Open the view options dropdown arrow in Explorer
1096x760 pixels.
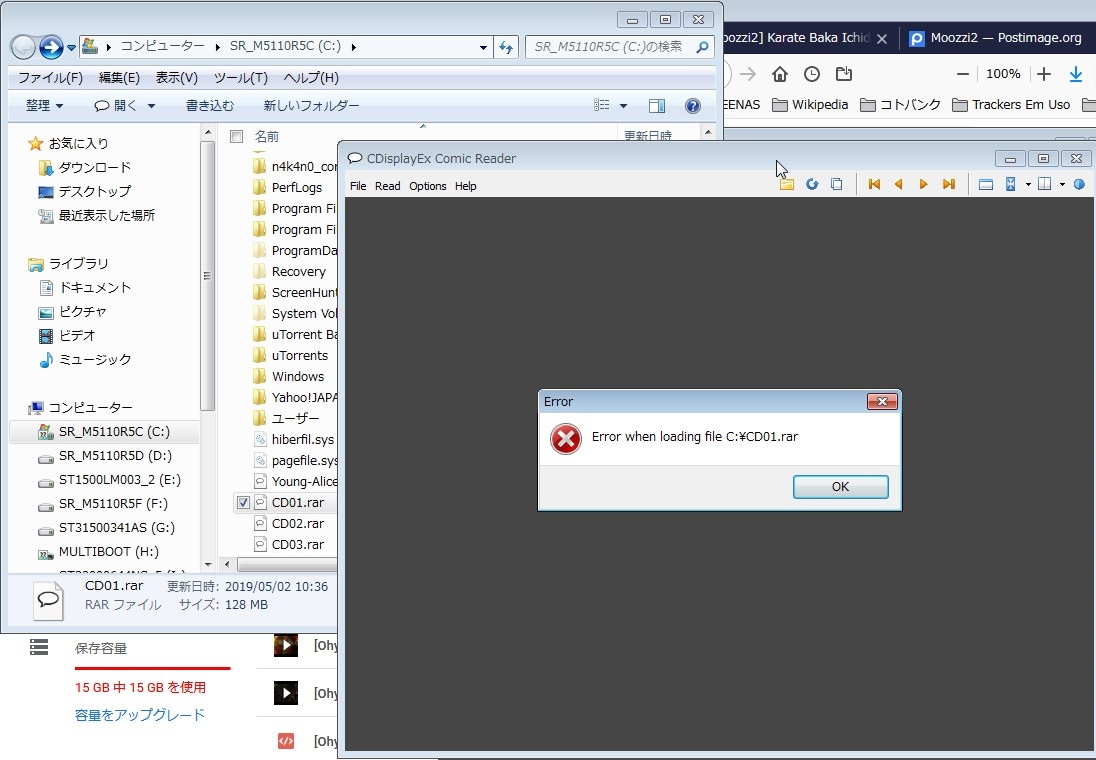click(x=623, y=106)
